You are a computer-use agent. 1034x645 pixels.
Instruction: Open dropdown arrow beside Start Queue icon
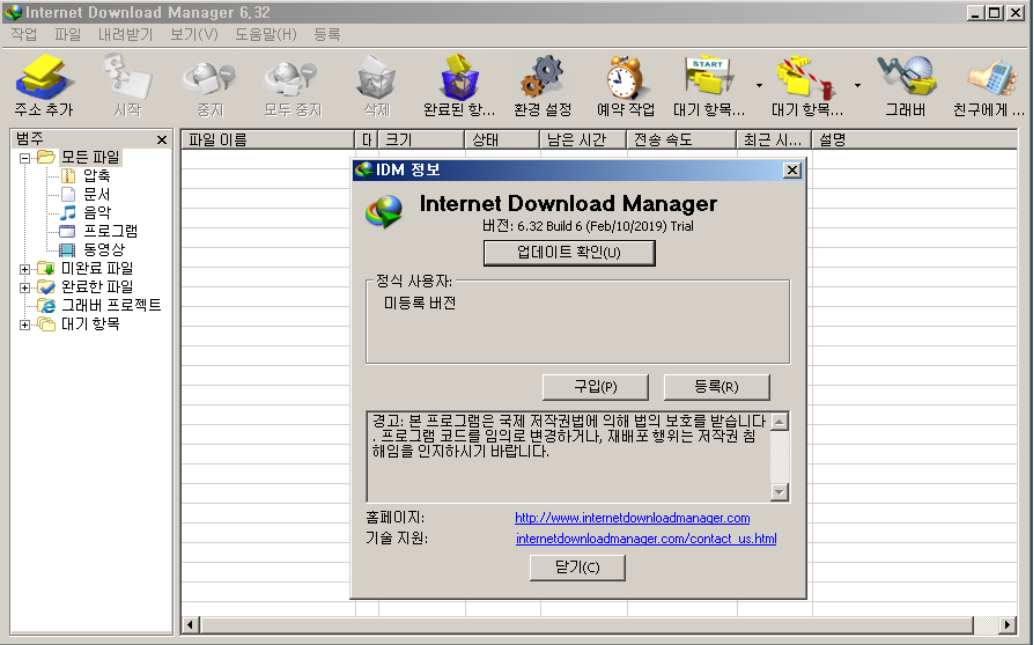tap(759, 85)
